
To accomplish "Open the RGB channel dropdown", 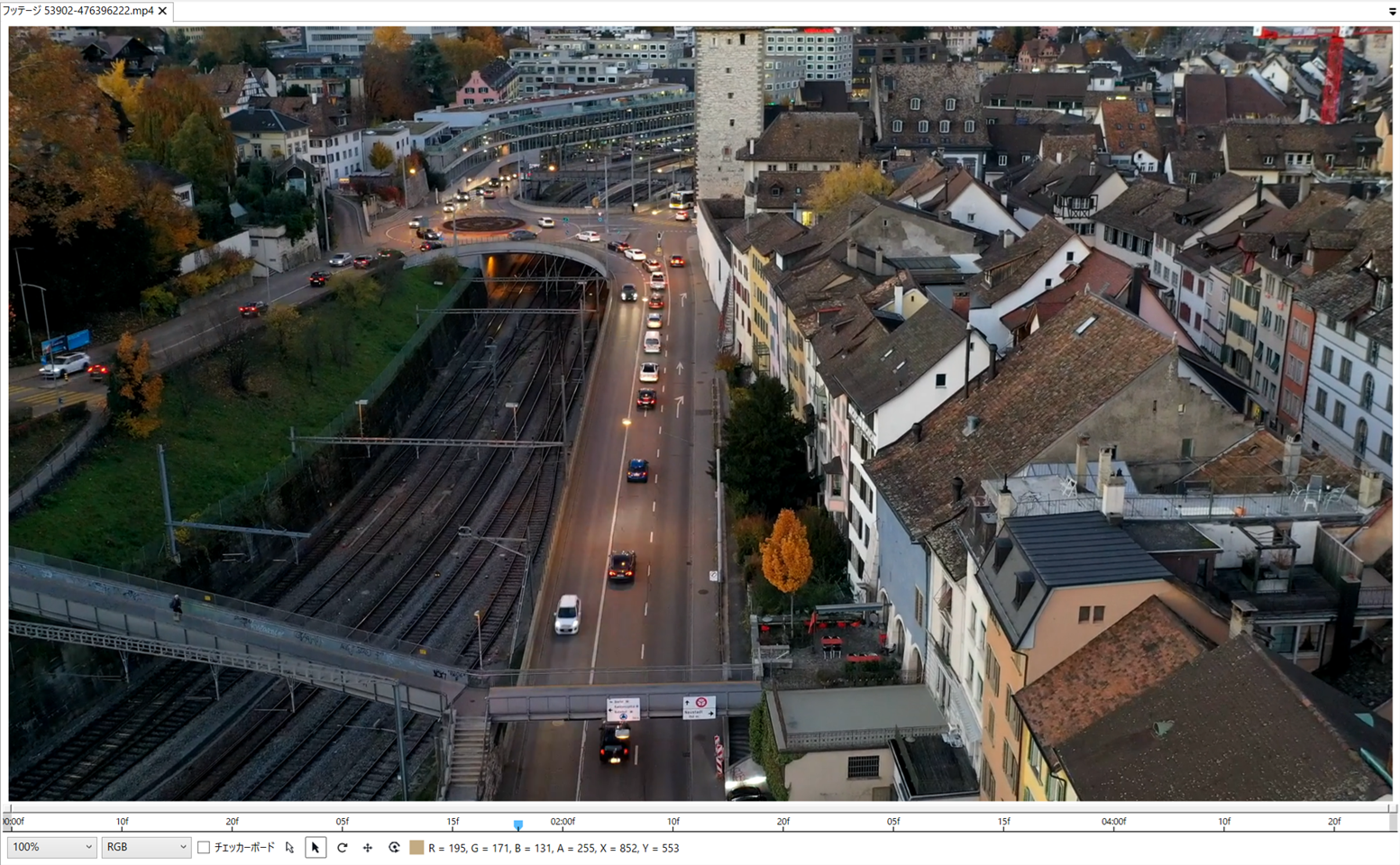I will coord(146,847).
